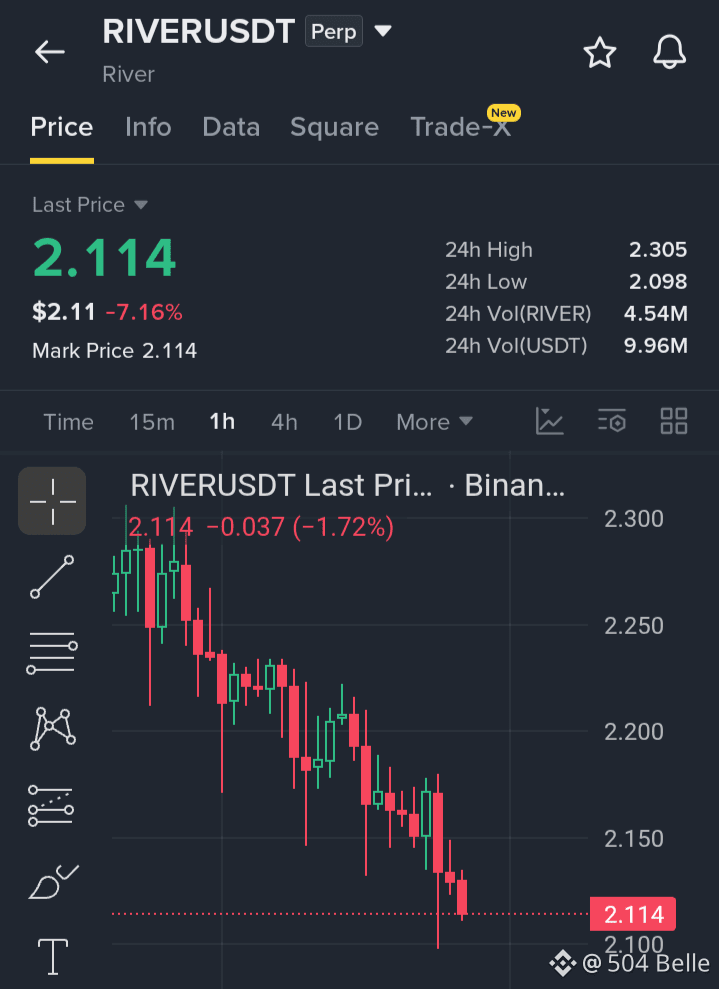Tap the $2.11 USD price
Image resolution: width=719 pixels, height=989 pixels.
[x=64, y=312]
